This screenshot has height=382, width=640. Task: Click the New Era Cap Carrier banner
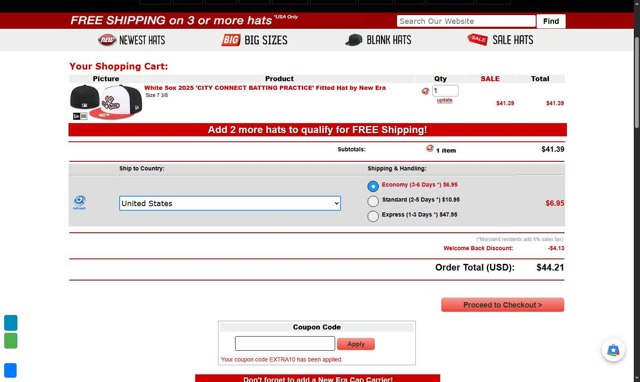[318, 378]
